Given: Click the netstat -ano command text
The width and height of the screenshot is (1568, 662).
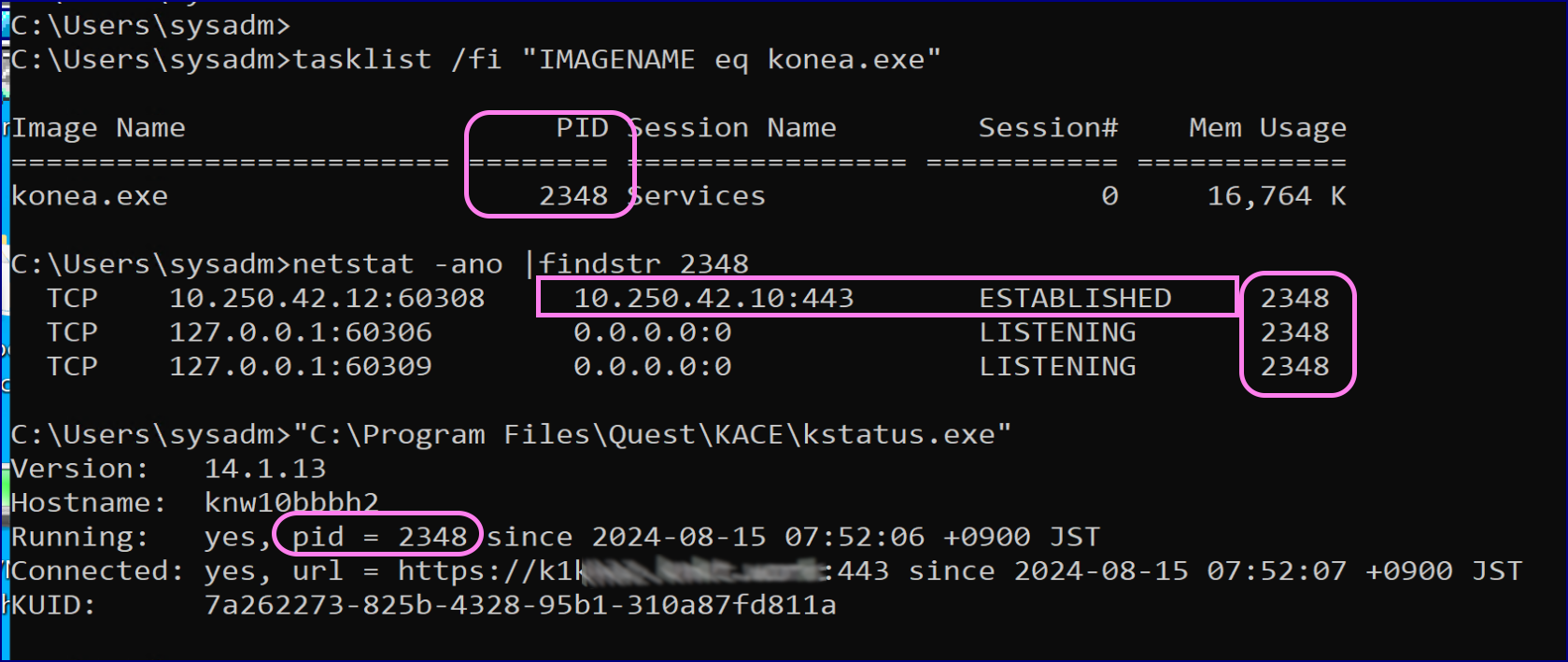Looking at the screenshot, I should 398,264.
